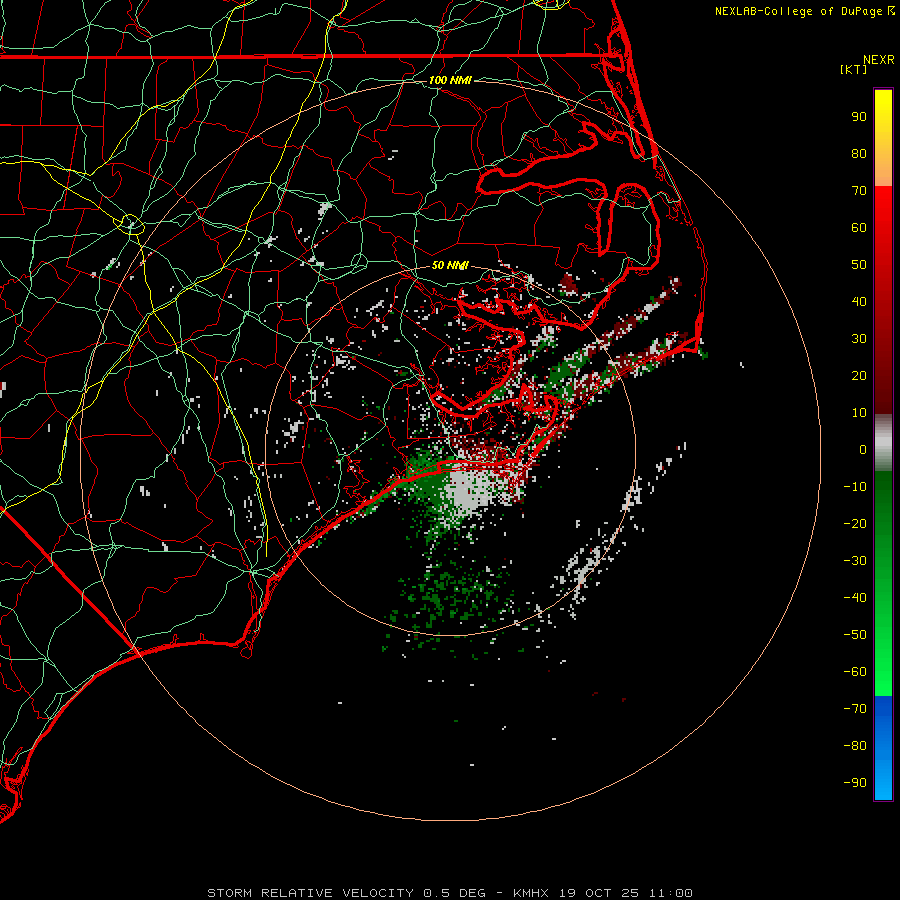
Task: Click the 50 NMI range ring label
Action: [450, 265]
